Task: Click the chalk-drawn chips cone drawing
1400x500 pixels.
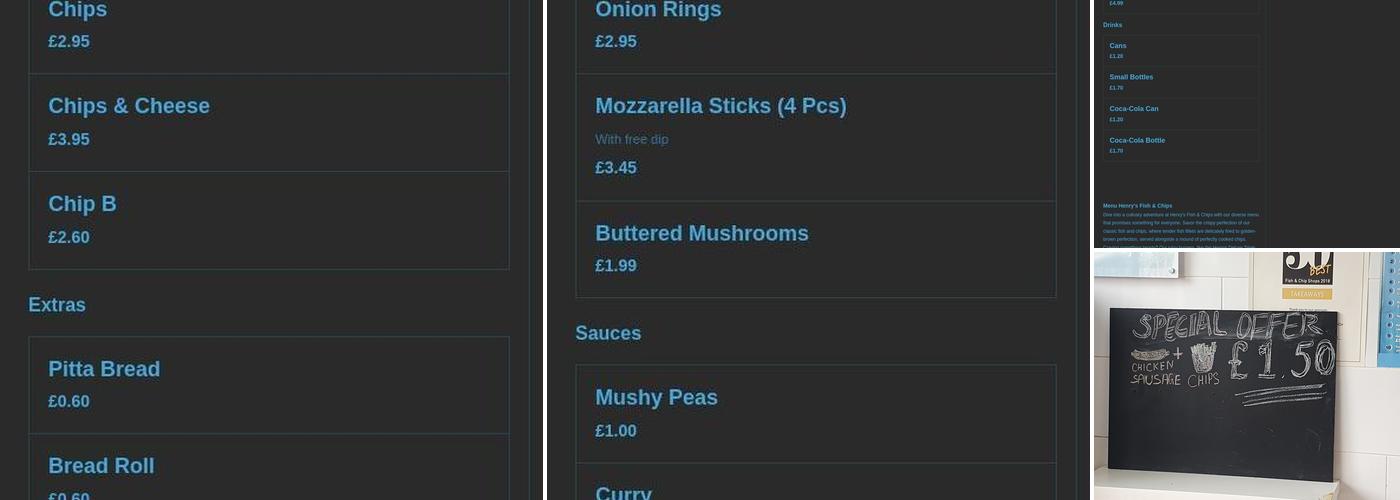Action: coord(1203,357)
